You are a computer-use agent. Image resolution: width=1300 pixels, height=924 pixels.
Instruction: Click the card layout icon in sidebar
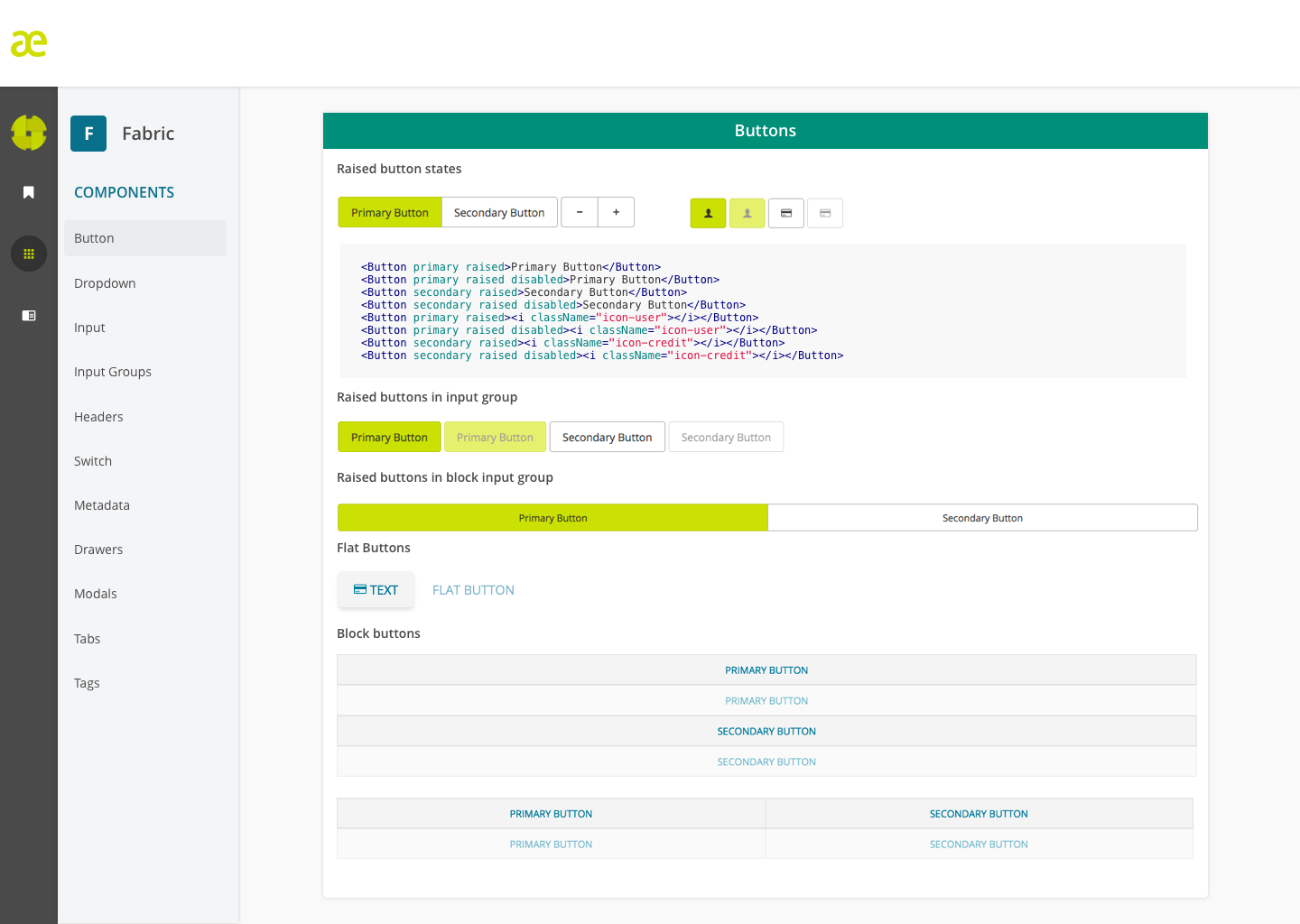29,315
